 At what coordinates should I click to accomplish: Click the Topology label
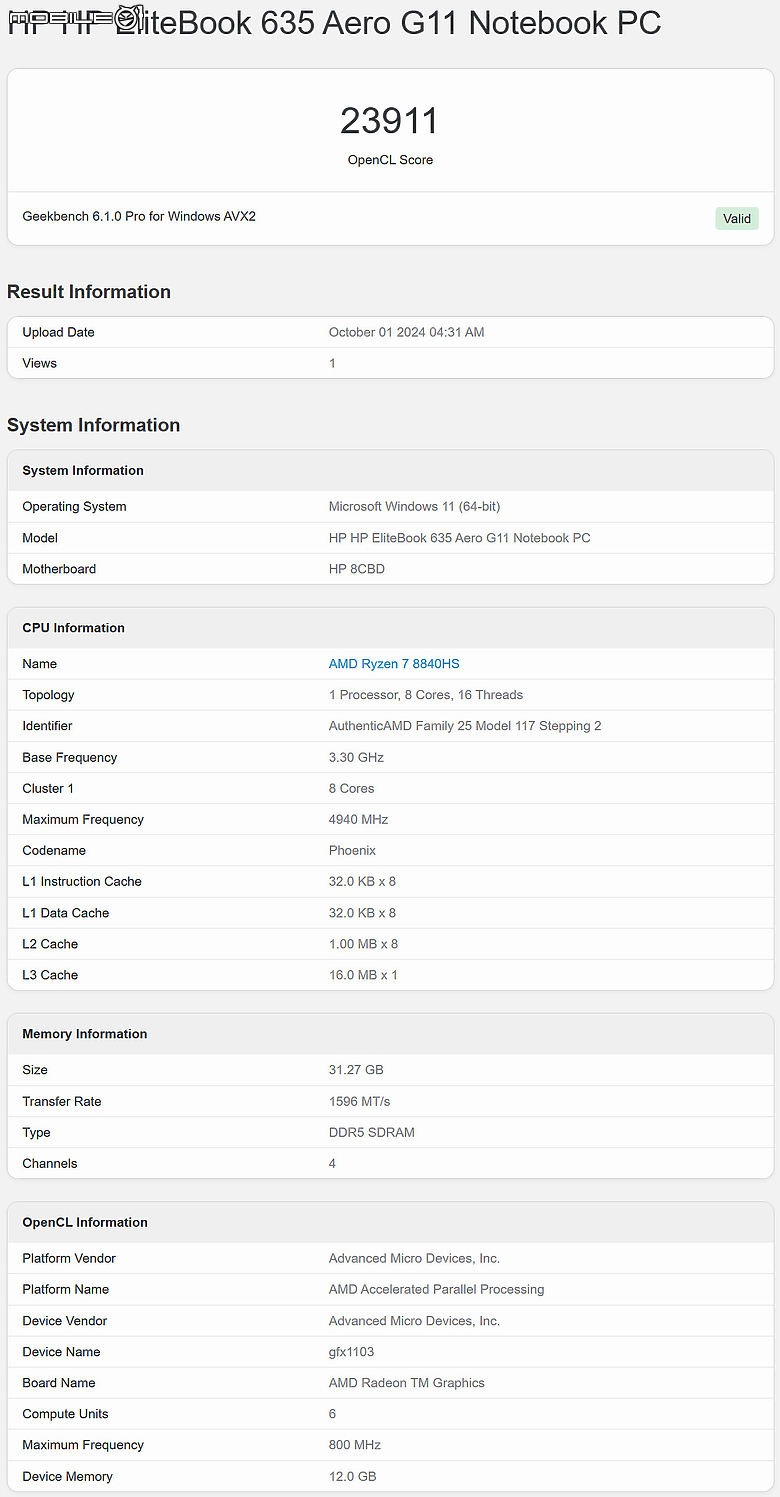click(x=48, y=695)
